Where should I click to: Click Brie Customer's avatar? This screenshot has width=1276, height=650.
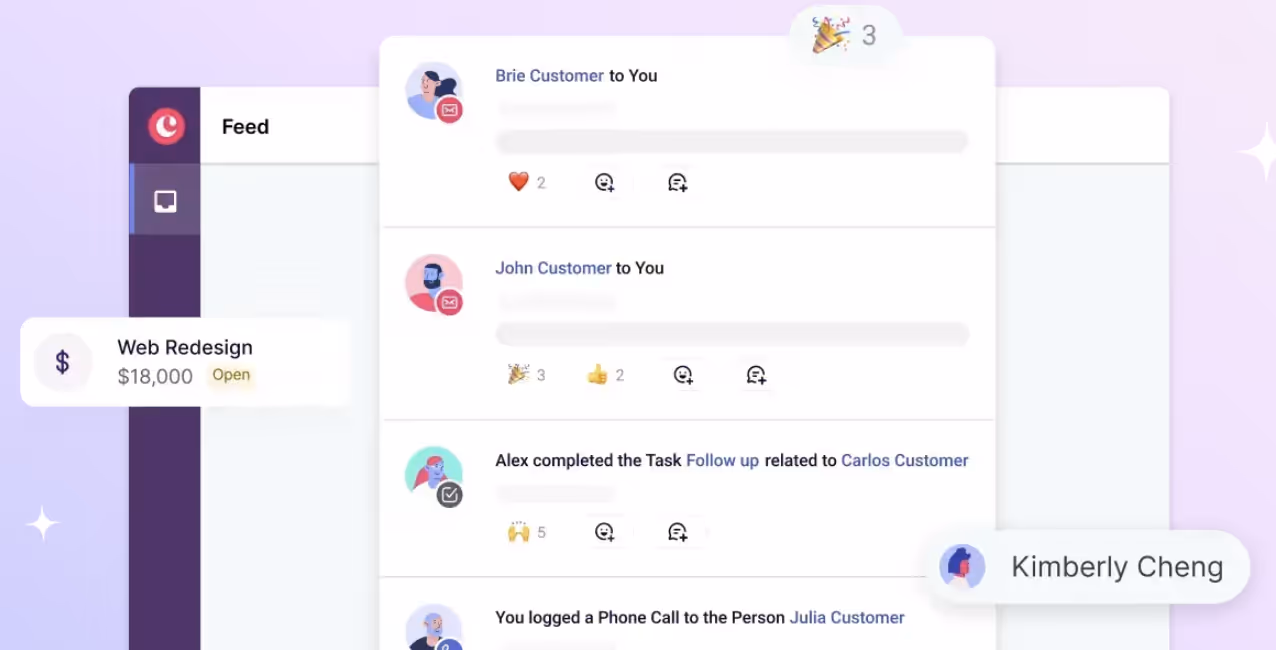tap(434, 91)
